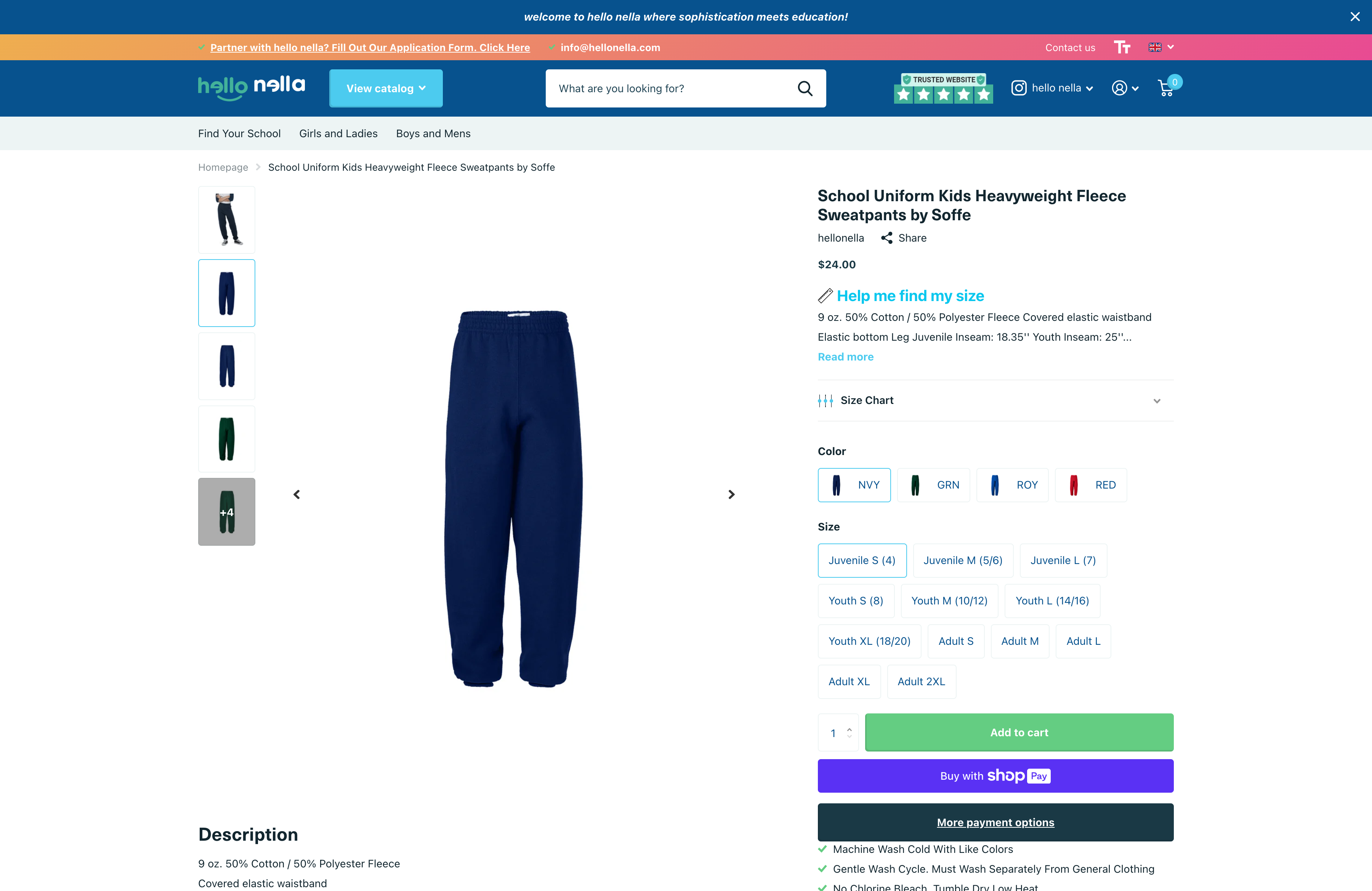Click the search magnifier icon
The width and height of the screenshot is (1372, 891).
pyautogui.click(x=805, y=88)
